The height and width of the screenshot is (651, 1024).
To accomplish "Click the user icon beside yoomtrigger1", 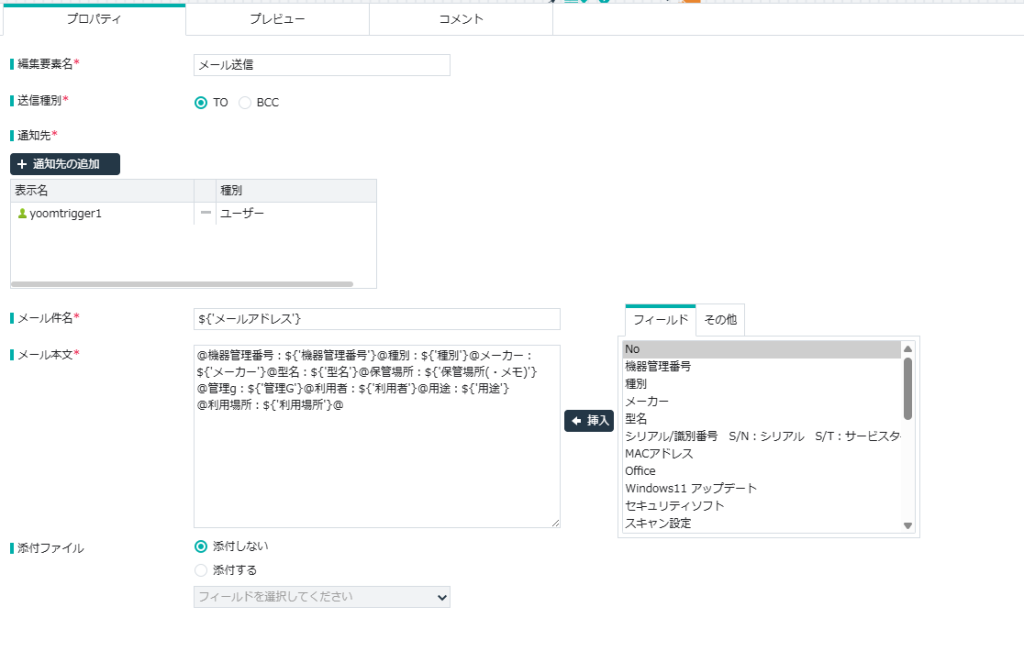I will coord(22,214).
